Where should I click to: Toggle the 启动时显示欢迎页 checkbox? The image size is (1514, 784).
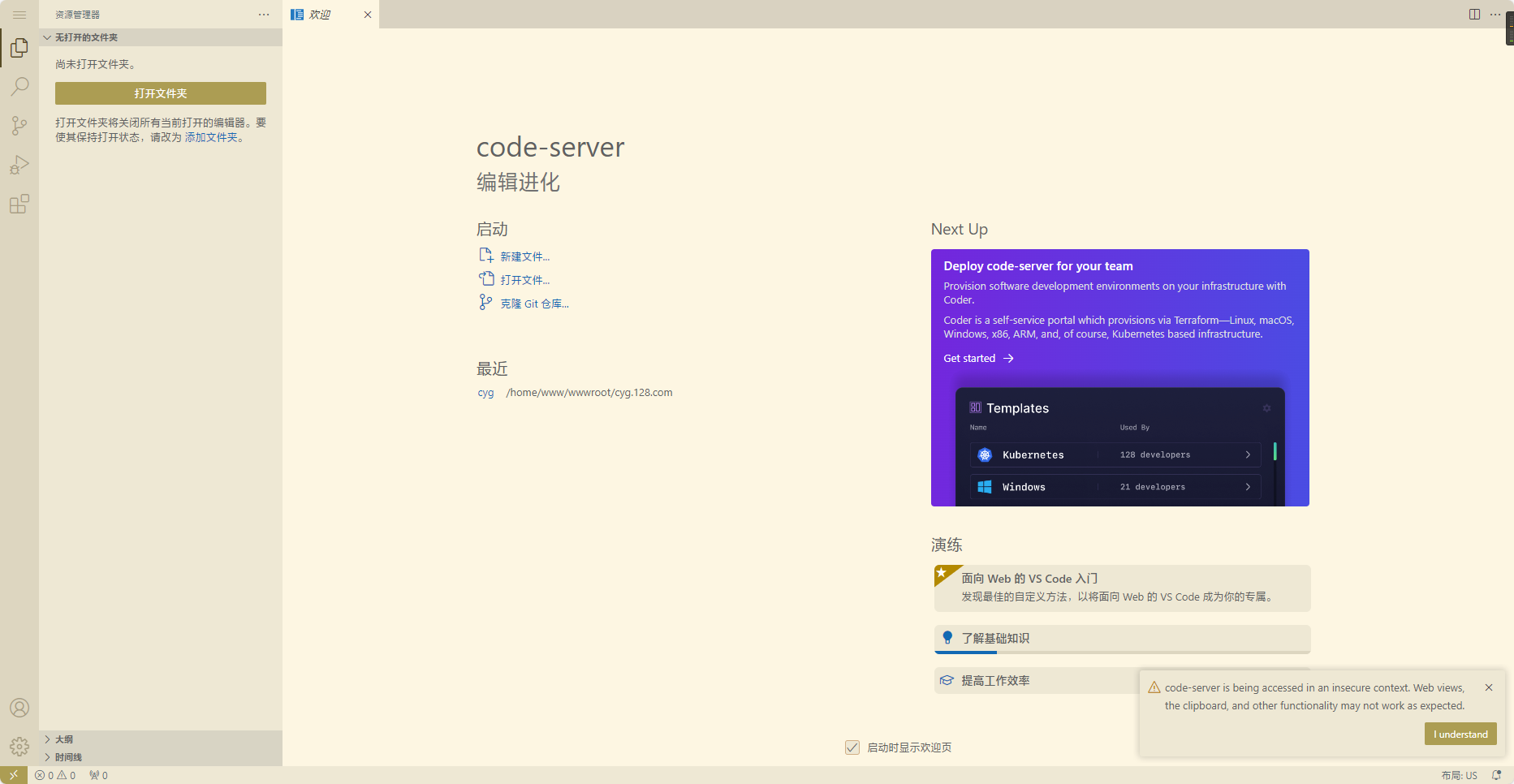[x=852, y=747]
